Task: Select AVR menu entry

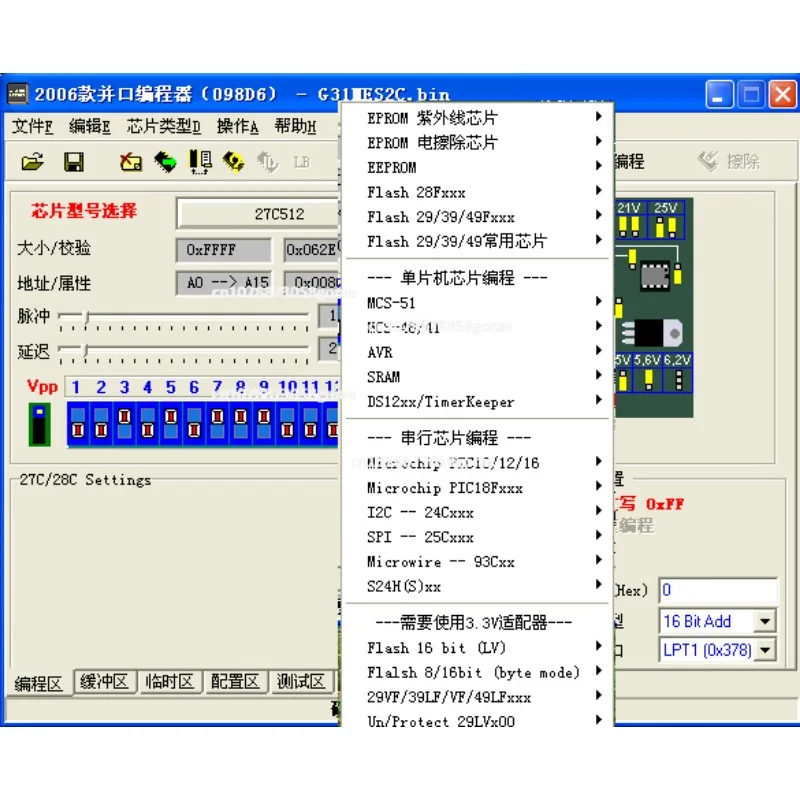Action: click(x=478, y=352)
